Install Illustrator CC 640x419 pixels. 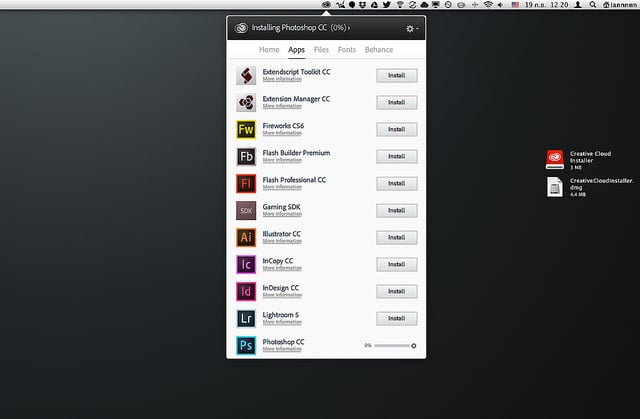point(397,237)
